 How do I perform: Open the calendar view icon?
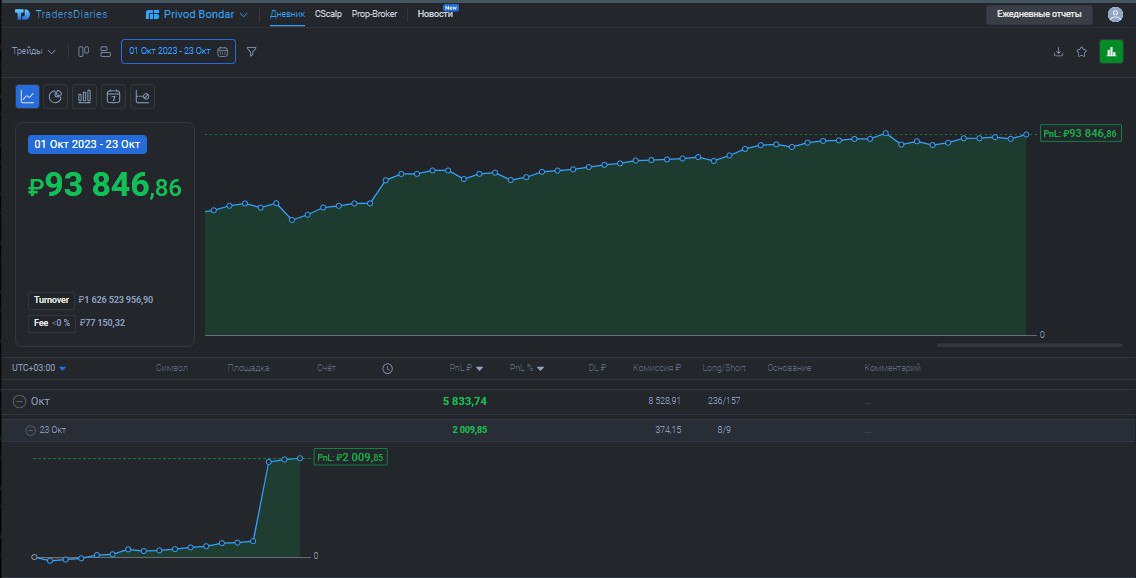pyautogui.click(x=111, y=96)
